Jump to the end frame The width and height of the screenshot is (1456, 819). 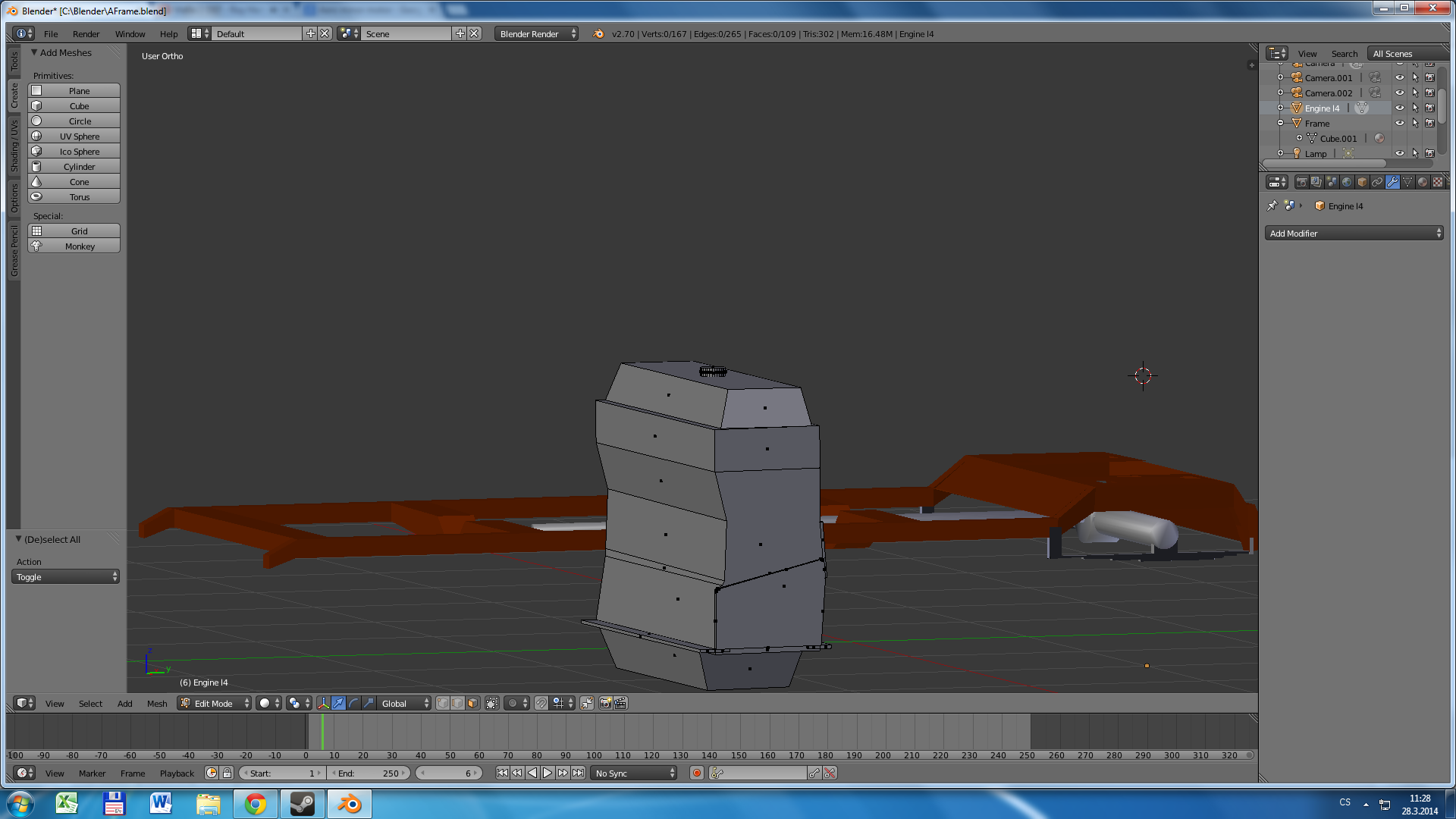(x=579, y=773)
